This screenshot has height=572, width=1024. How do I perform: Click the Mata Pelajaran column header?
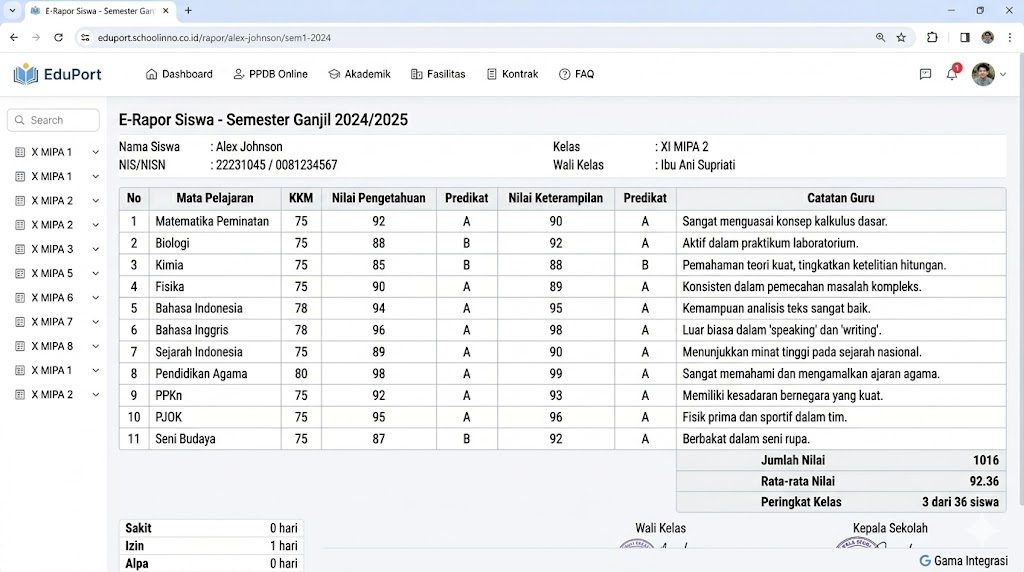point(215,199)
